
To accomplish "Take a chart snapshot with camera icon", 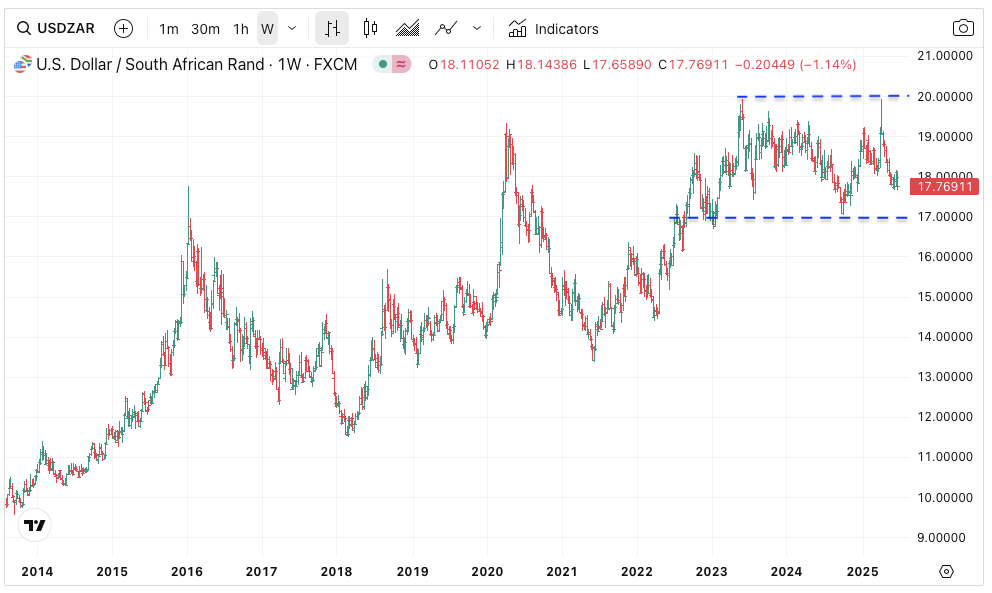I will click(962, 29).
